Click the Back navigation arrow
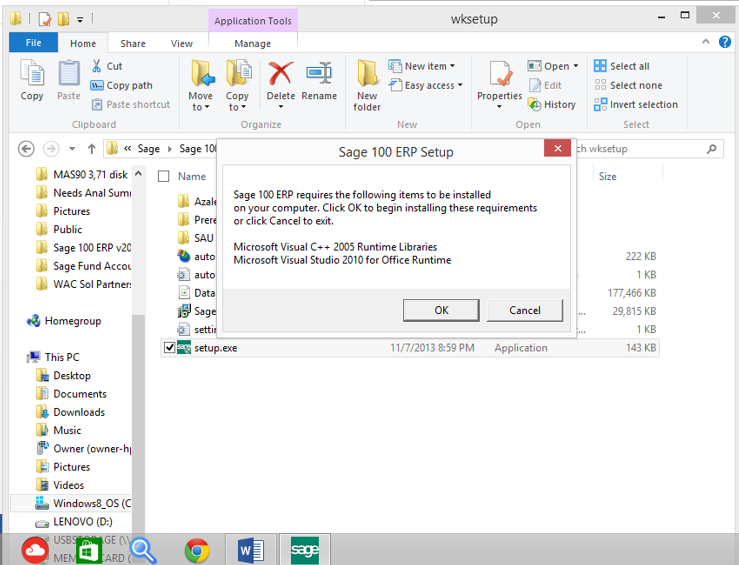This screenshot has width=739, height=565. click(x=26, y=149)
